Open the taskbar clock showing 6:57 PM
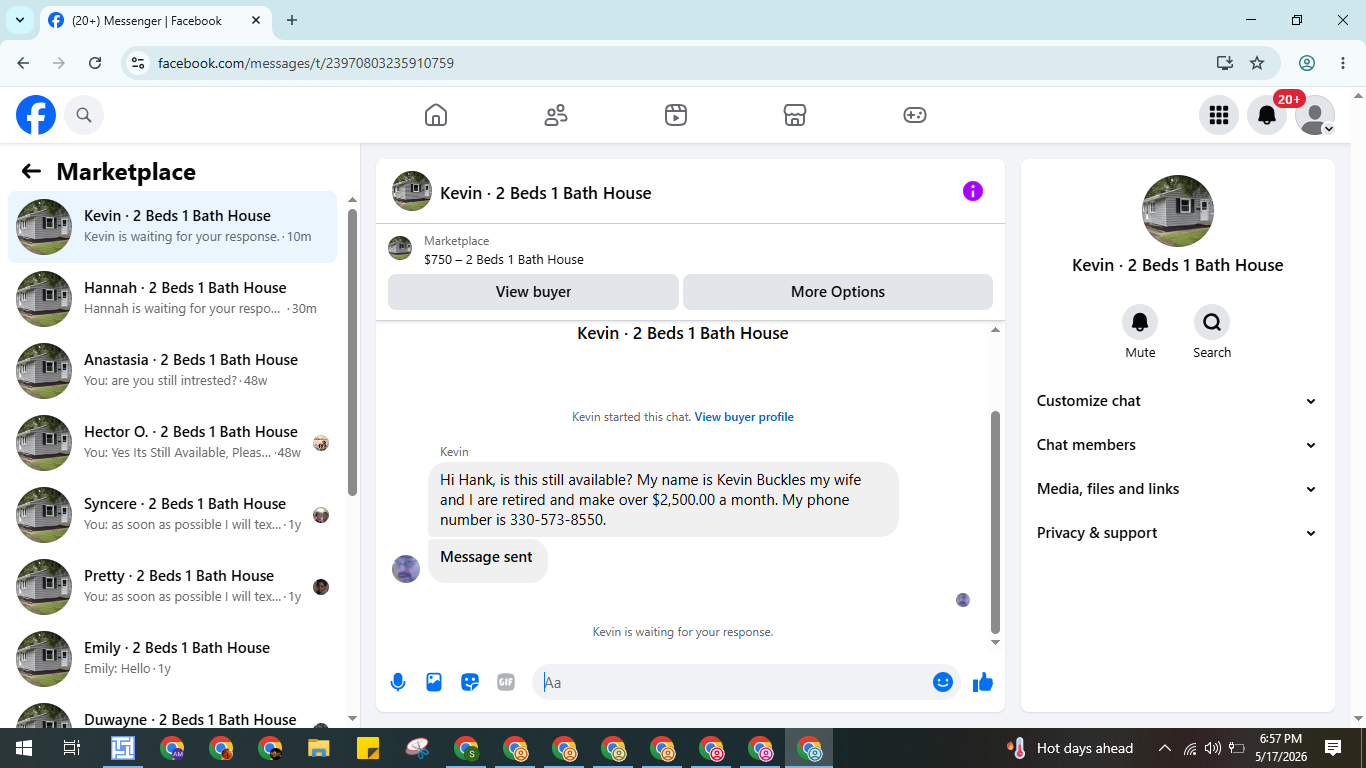 tap(1280, 748)
